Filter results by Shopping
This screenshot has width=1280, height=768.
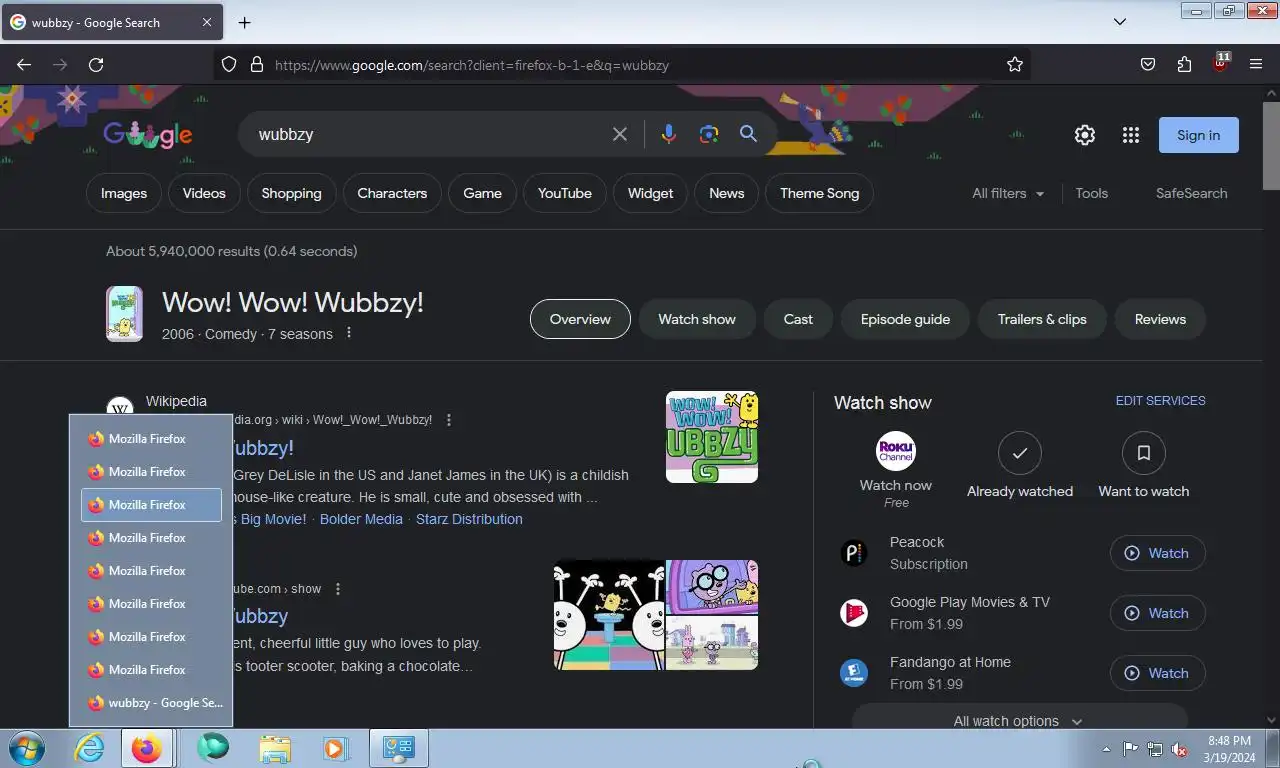tap(291, 193)
